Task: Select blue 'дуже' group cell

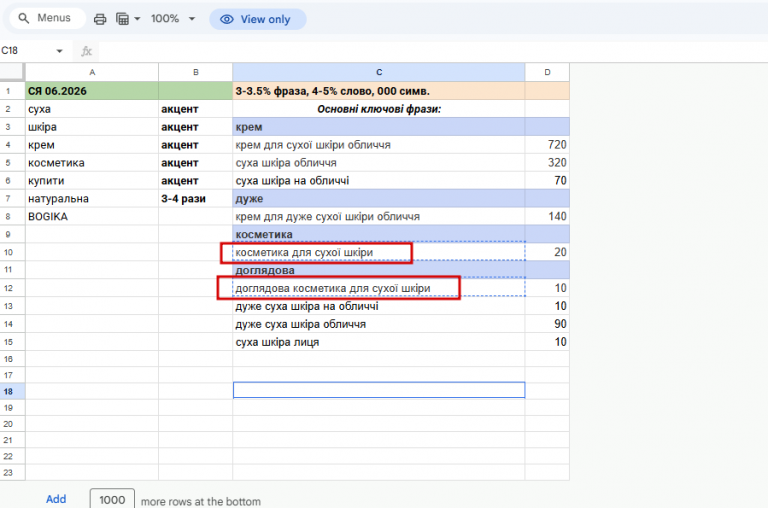Action: 379,198
